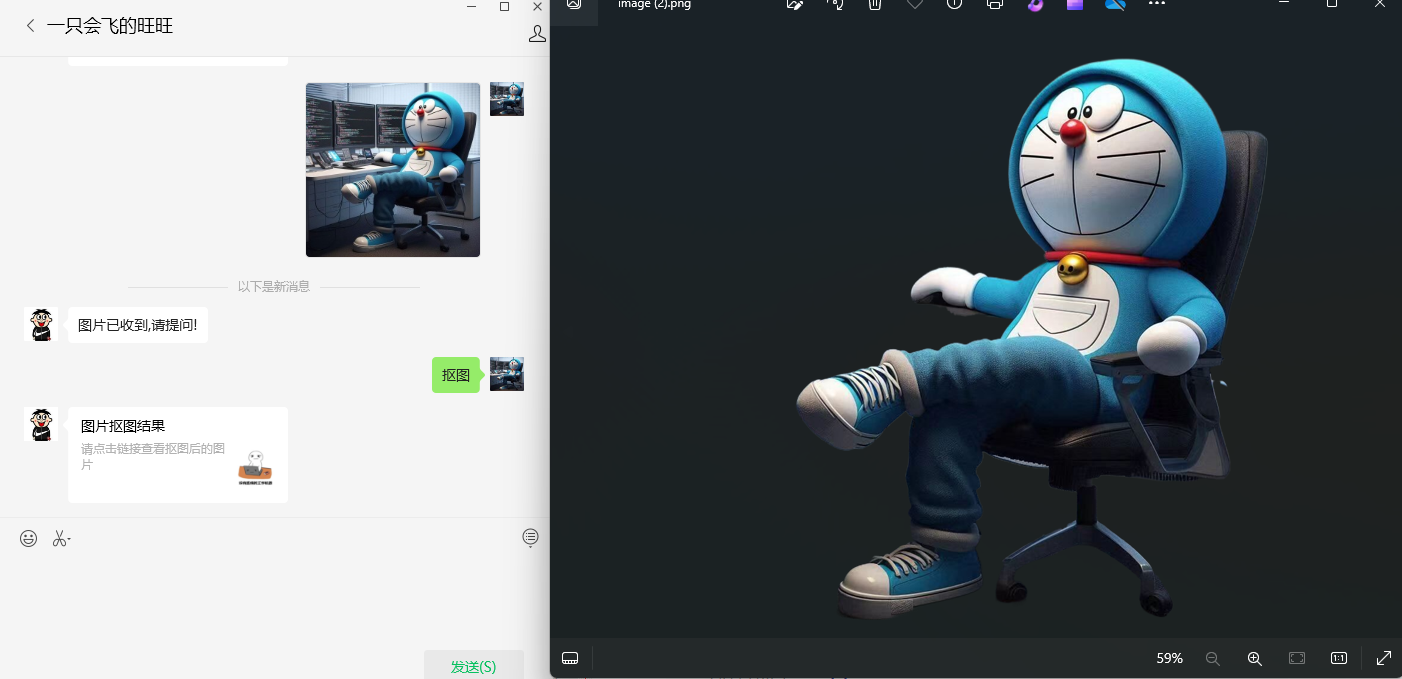1402x679 pixels.
Task: Open the three-dots See more menu
Action: [x=1157, y=5]
